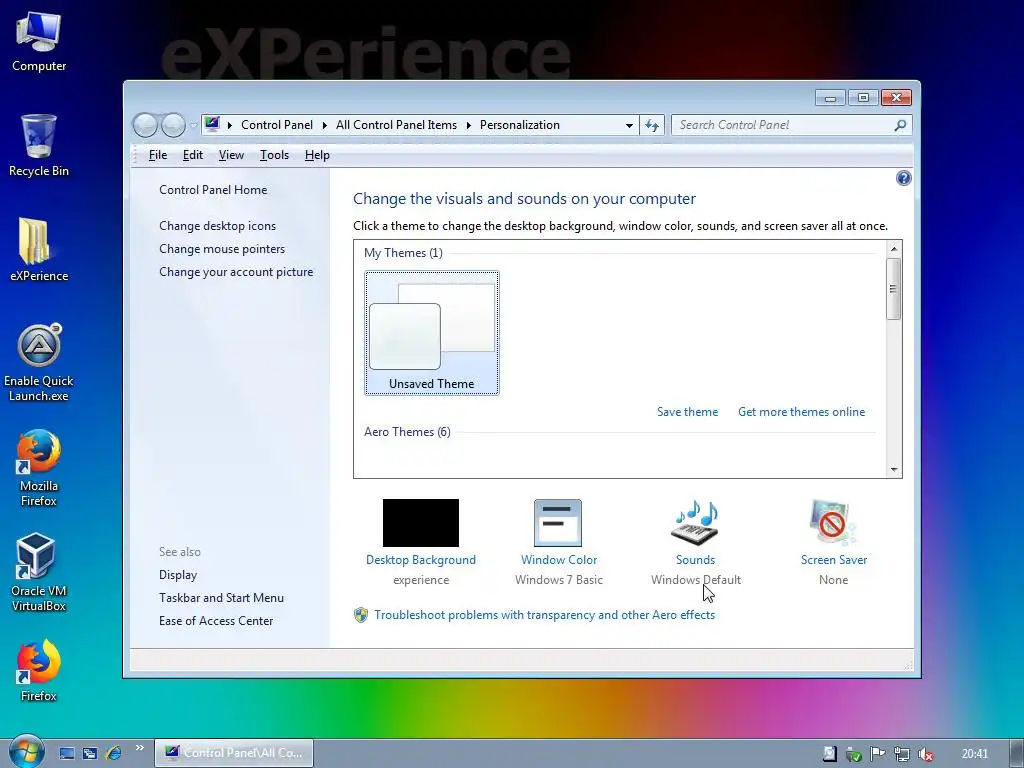Click the themes list scroll down arrow
Viewport: 1024px width, 768px height.
point(893,470)
